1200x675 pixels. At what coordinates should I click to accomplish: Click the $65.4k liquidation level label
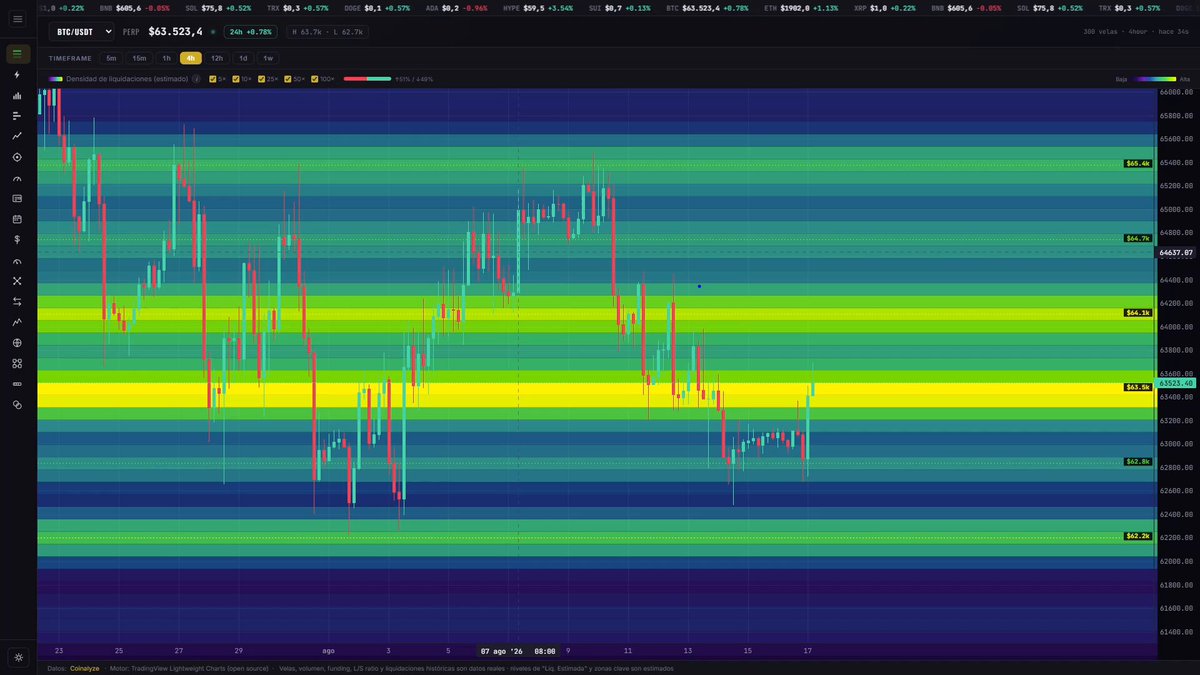coord(1138,163)
